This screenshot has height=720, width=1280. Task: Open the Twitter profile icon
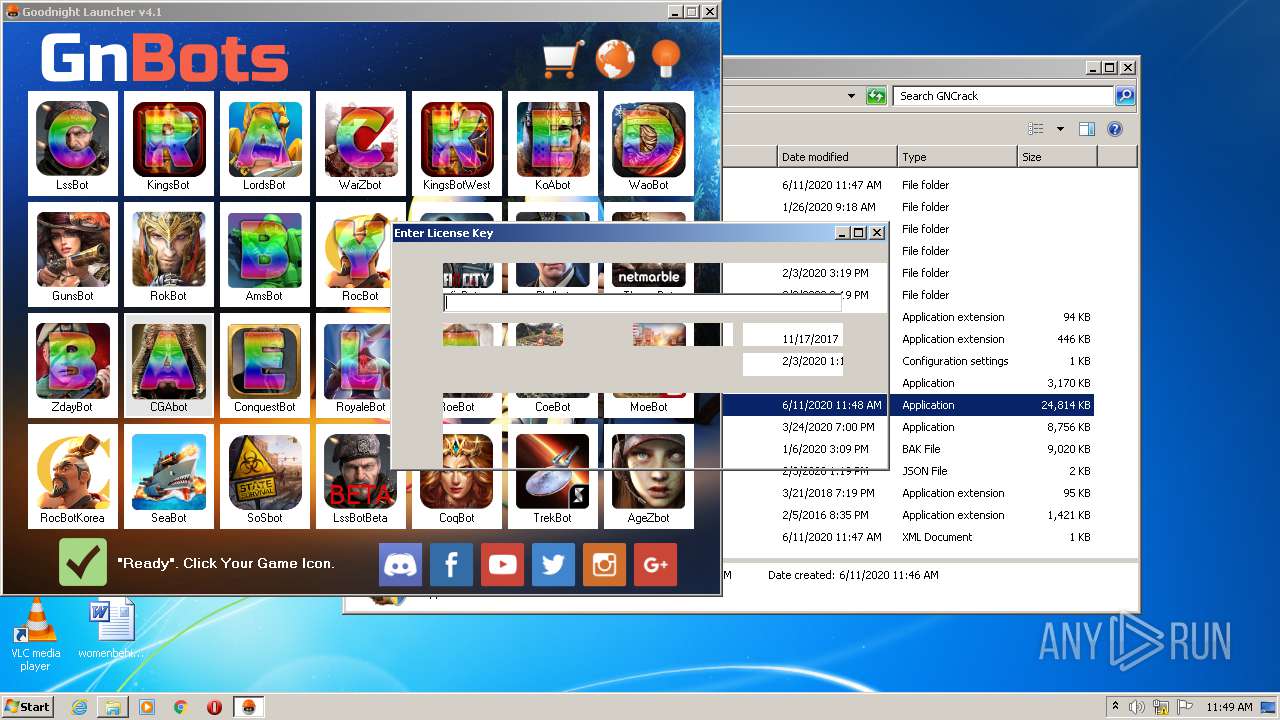pos(553,565)
